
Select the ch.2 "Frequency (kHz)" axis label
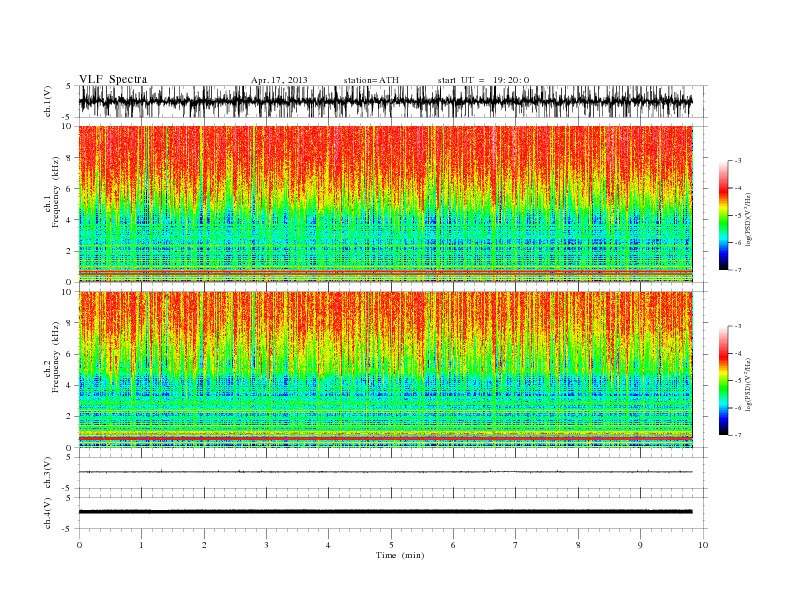tap(55, 356)
